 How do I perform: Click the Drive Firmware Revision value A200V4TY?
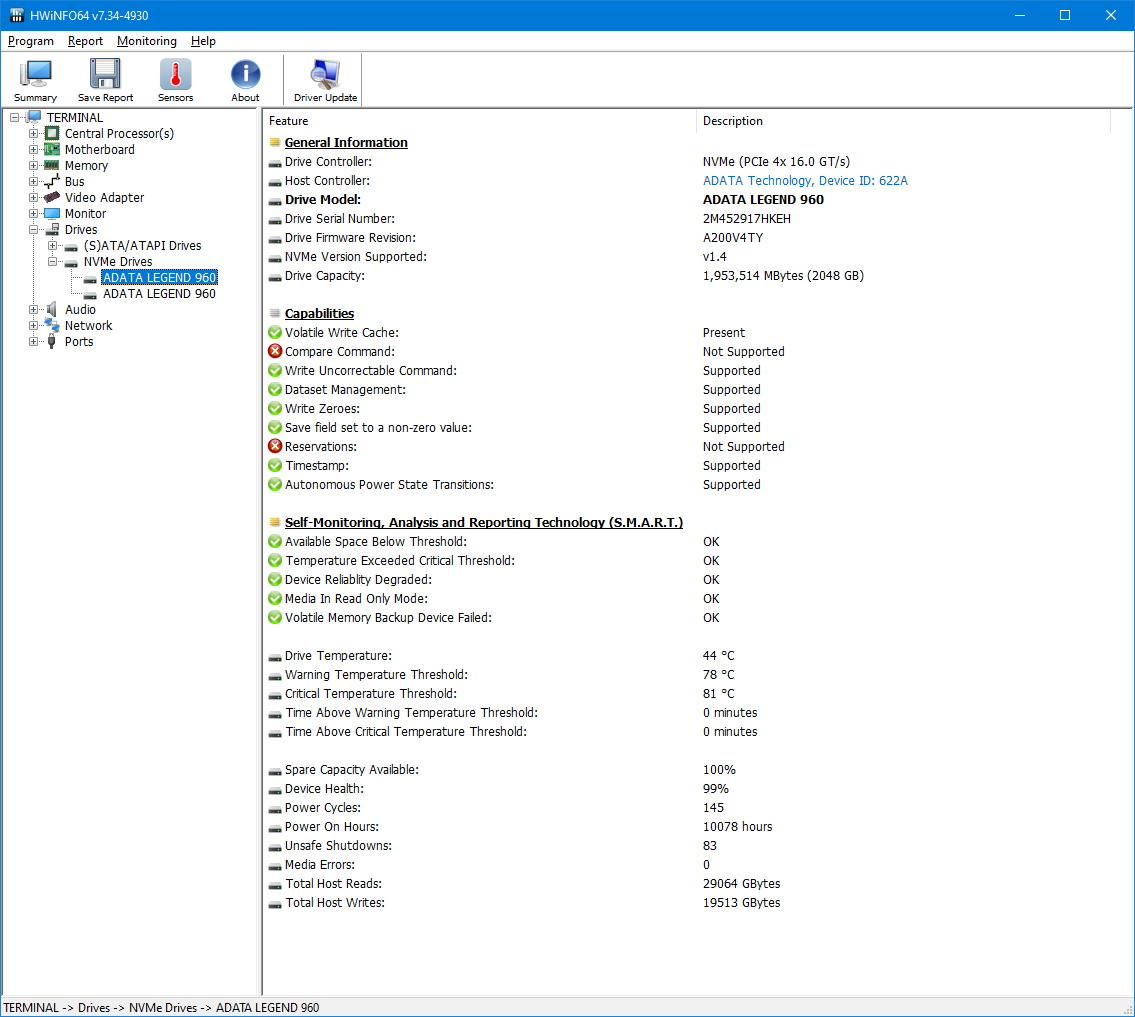pyautogui.click(x=733, y=237)
